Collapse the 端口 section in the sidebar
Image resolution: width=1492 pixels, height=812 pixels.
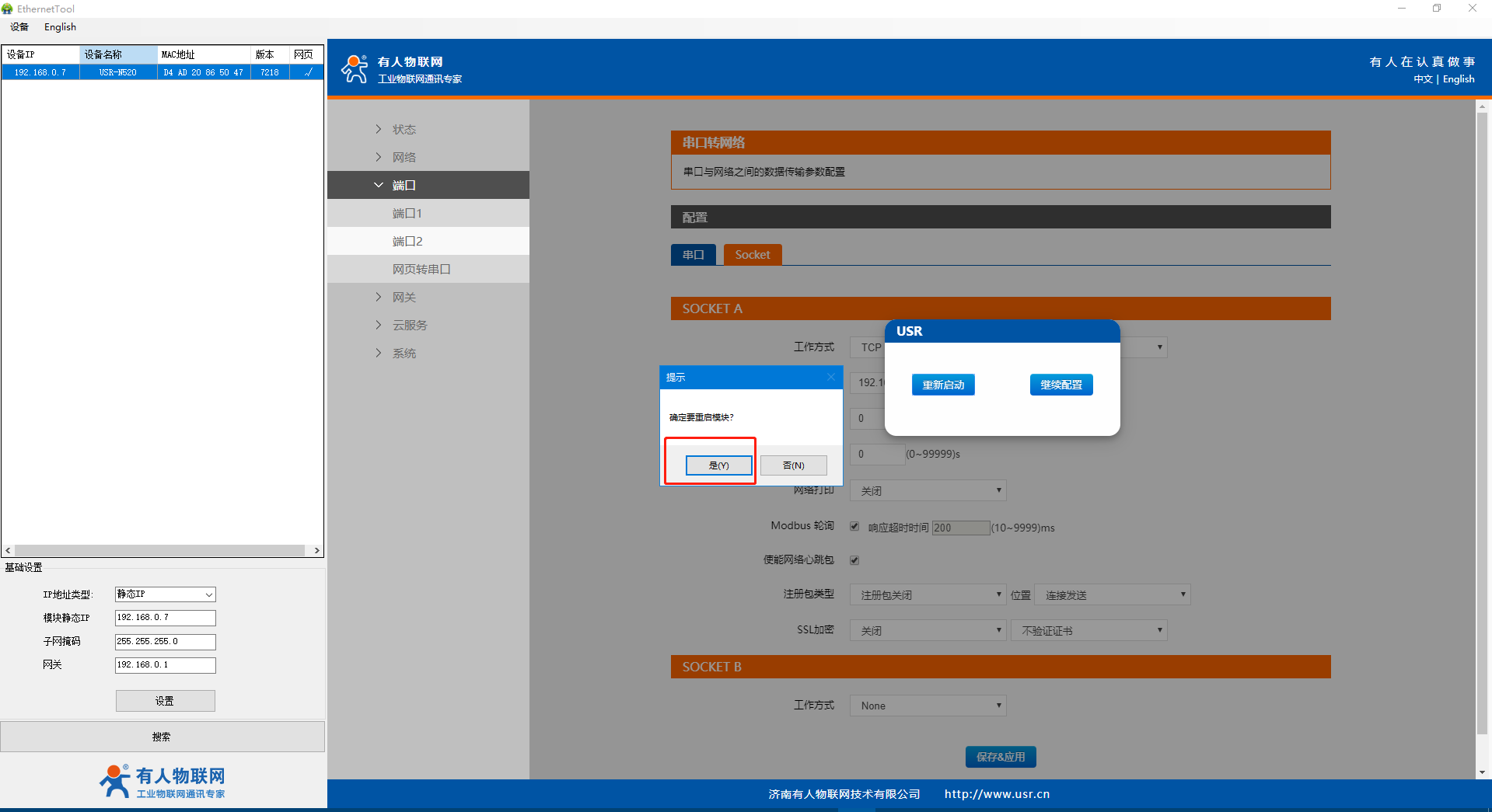379,185
